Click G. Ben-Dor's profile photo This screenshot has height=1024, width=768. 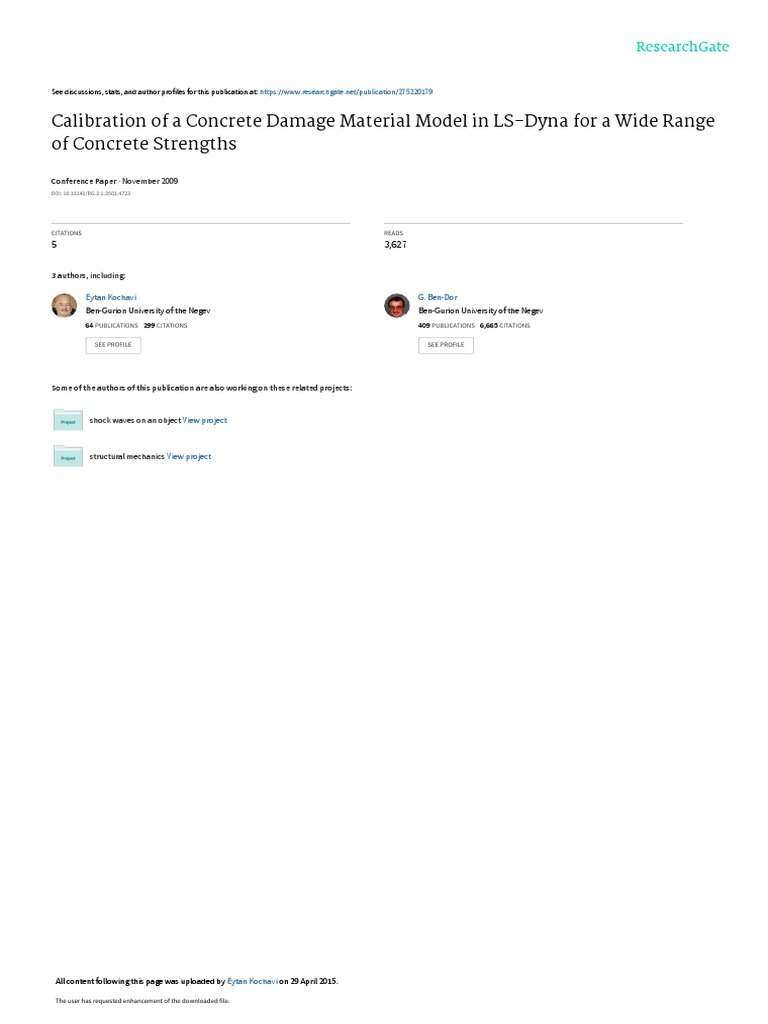396,305
